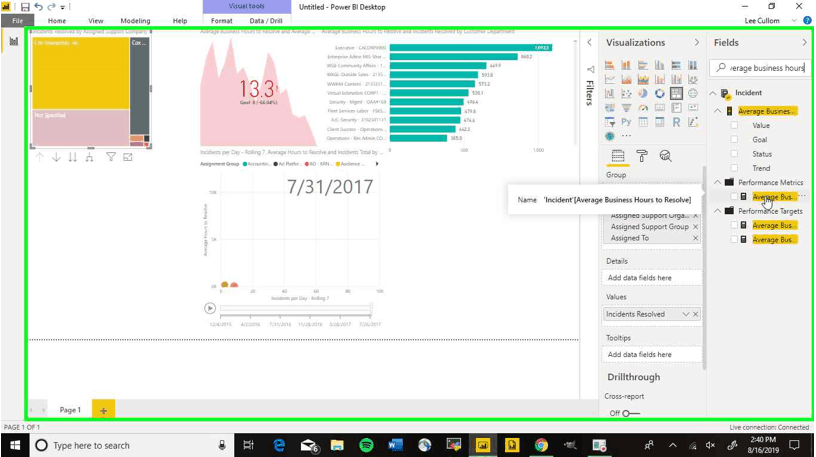Image resolution: width=816 pixels, height=457 pixels.
Task: Add a new page with plus button
Action: [103, 410]
